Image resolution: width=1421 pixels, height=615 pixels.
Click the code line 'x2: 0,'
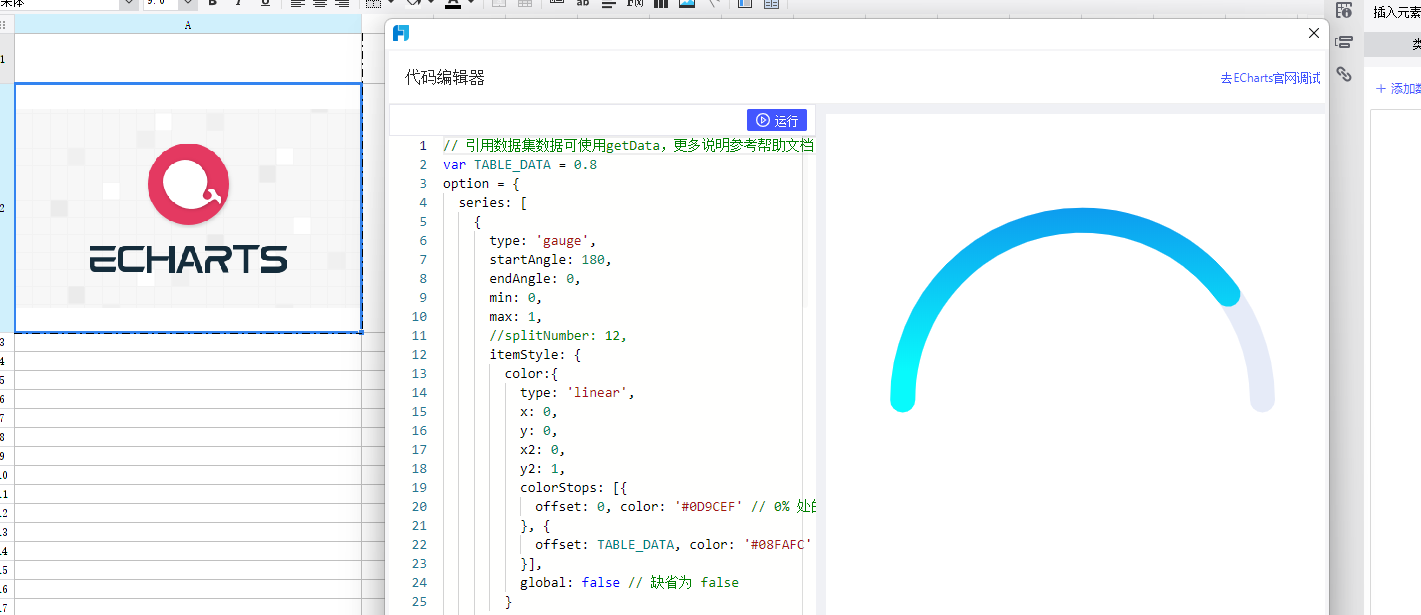click(x=543, y=449)
